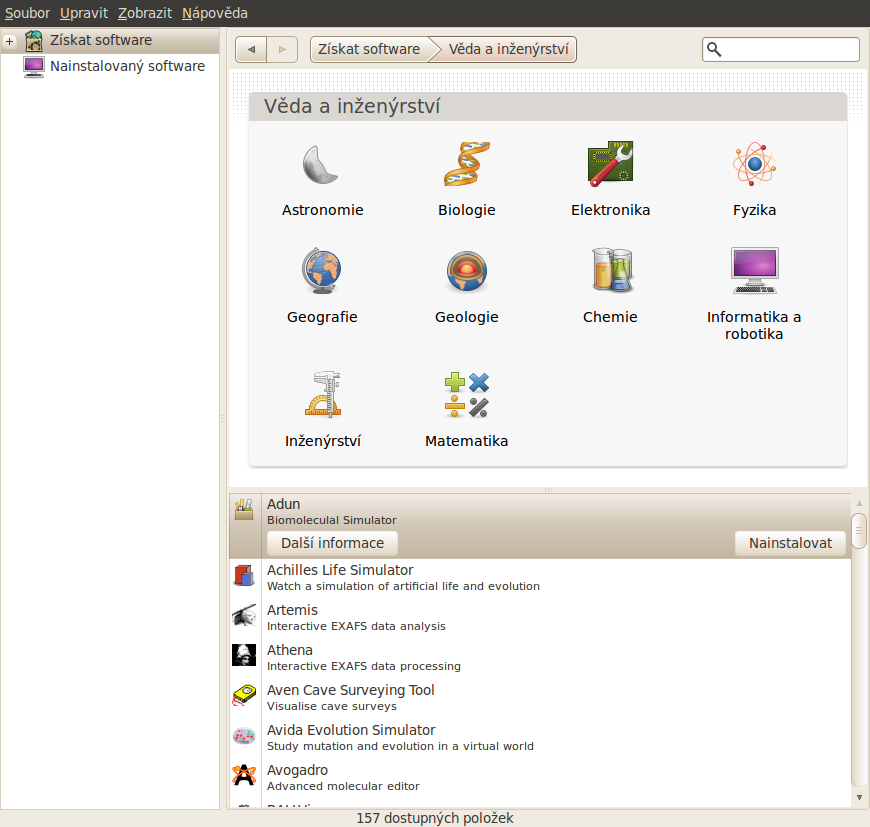The image size is (870, 827).
Task: Click the Získat software breadcrumb
Action: (x=369, y=49)
